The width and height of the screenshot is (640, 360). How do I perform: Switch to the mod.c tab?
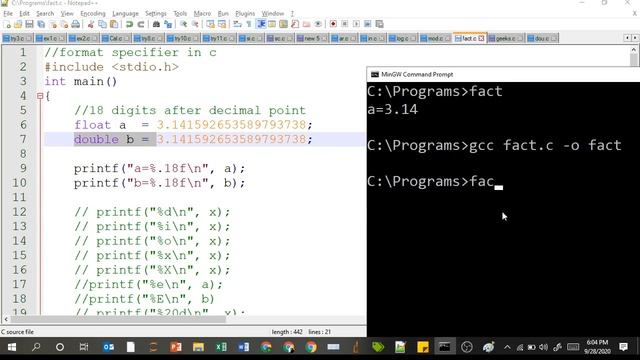[435, 38]
